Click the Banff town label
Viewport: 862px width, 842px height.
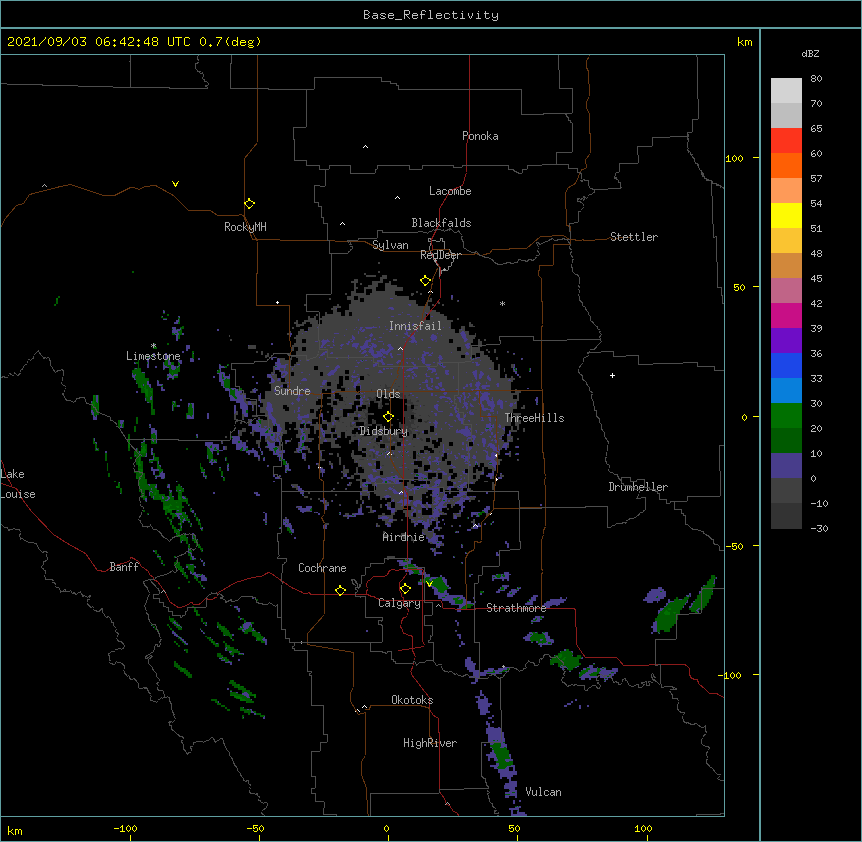click(124, 567)
